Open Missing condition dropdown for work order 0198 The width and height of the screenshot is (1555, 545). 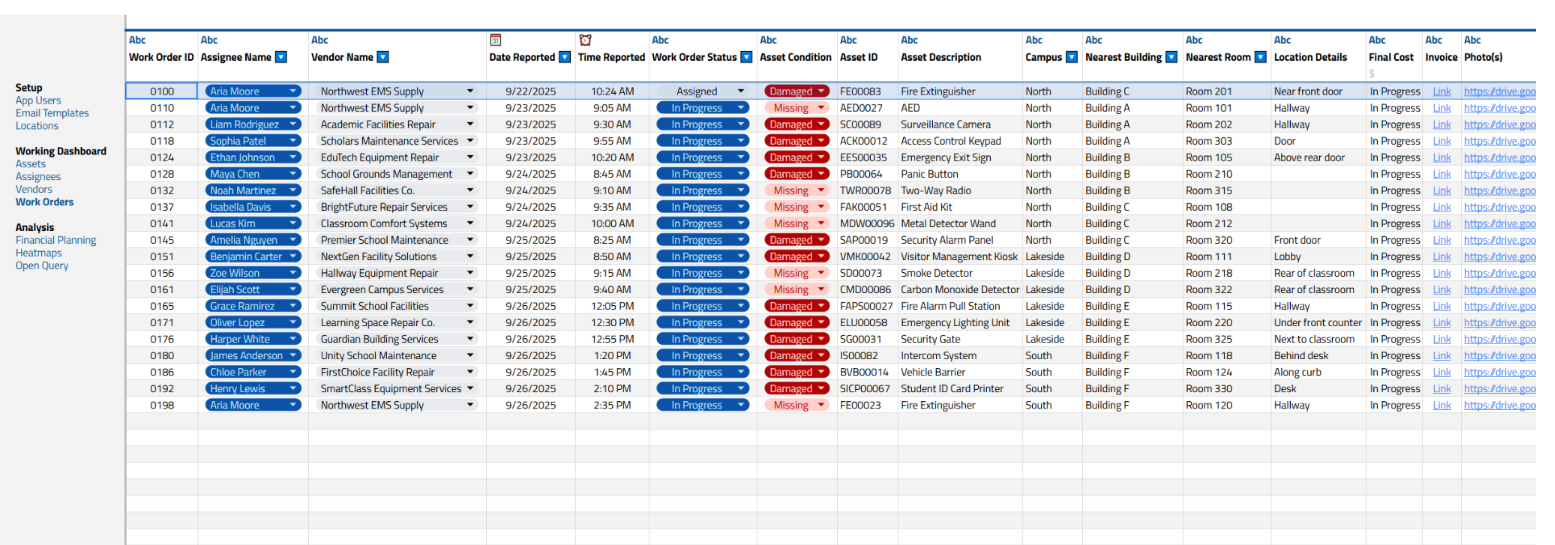pyautogui.click(x=821, y=406)
